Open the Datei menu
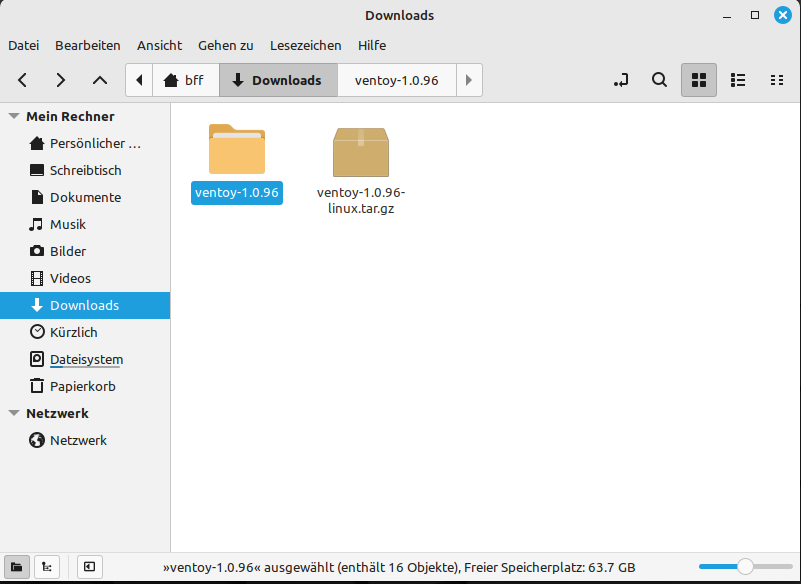 [23, 45]
